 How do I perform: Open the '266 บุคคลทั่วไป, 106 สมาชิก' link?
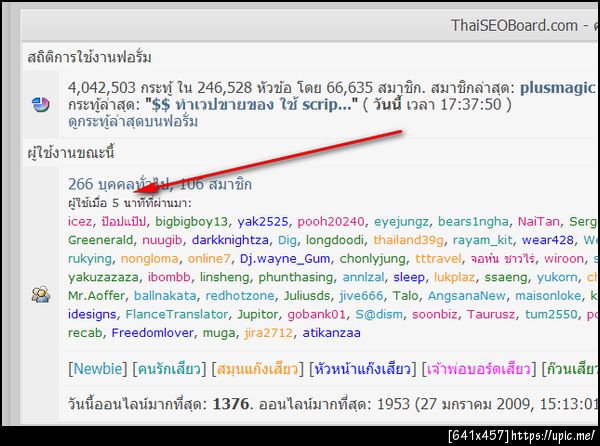coord(160,184)
